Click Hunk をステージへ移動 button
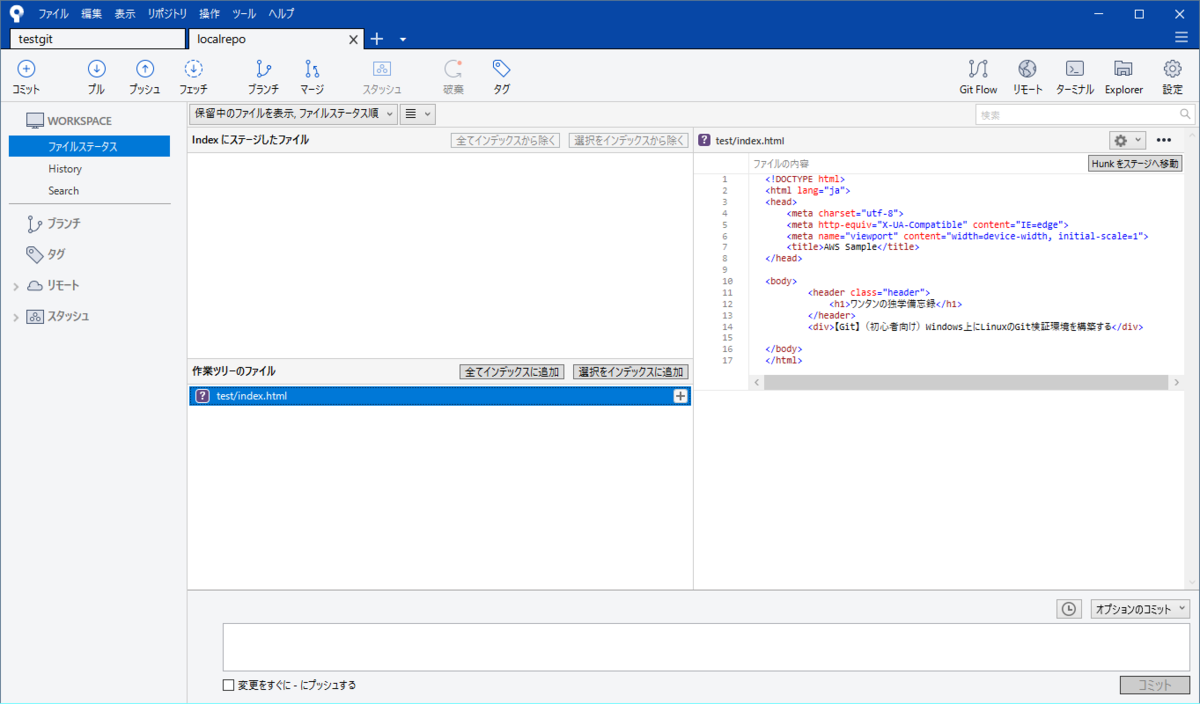The height and width of the screenshot is (704, 1200). pos(1135,163)
